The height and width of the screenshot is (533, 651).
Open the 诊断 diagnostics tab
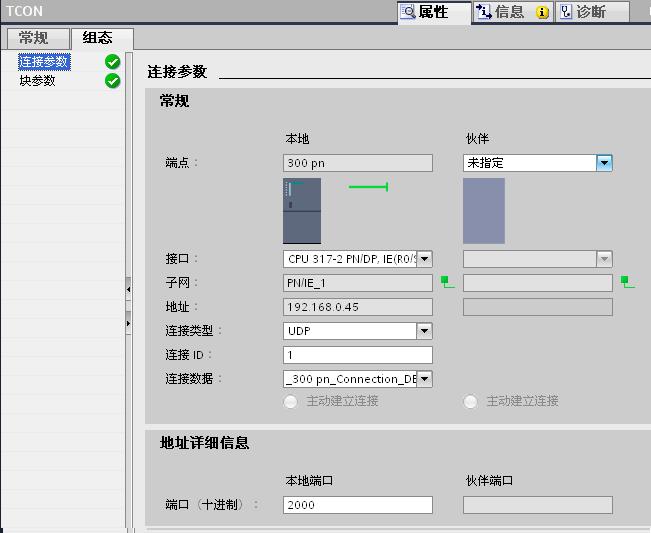tap(592, 12)
